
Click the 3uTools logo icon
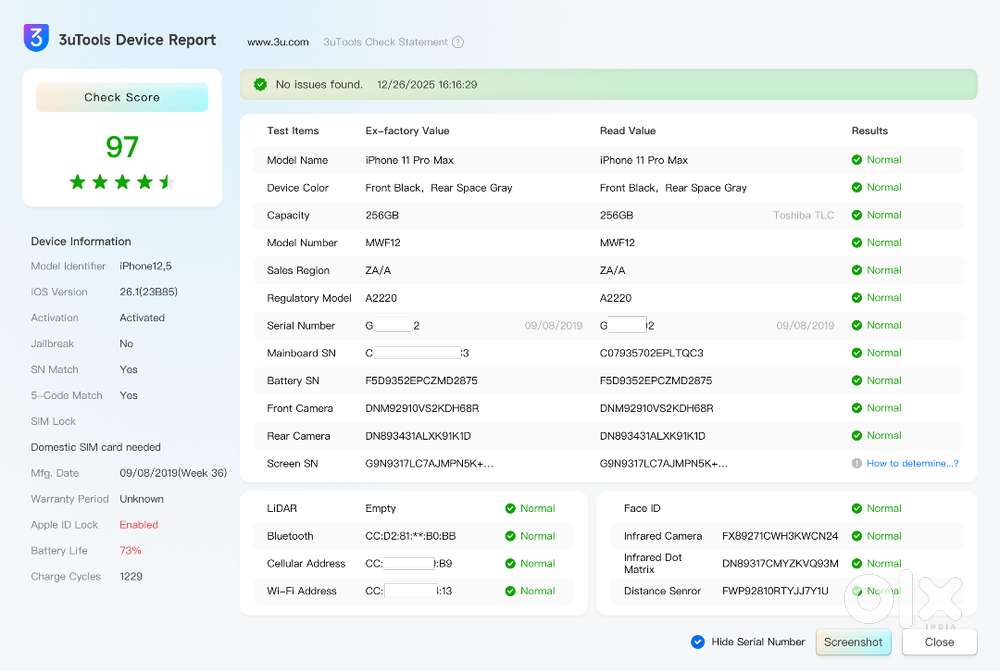[x=36, y=39]
